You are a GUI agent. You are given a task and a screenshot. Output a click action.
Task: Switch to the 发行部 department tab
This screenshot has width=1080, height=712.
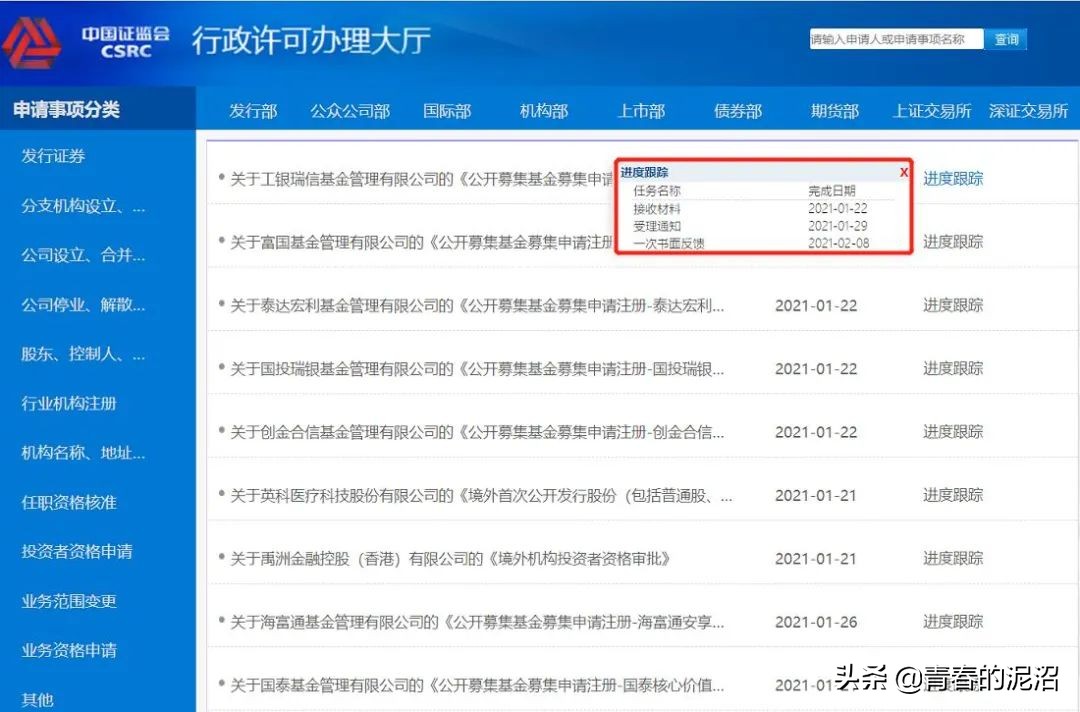pyautogui.click(x=253, y=111)
